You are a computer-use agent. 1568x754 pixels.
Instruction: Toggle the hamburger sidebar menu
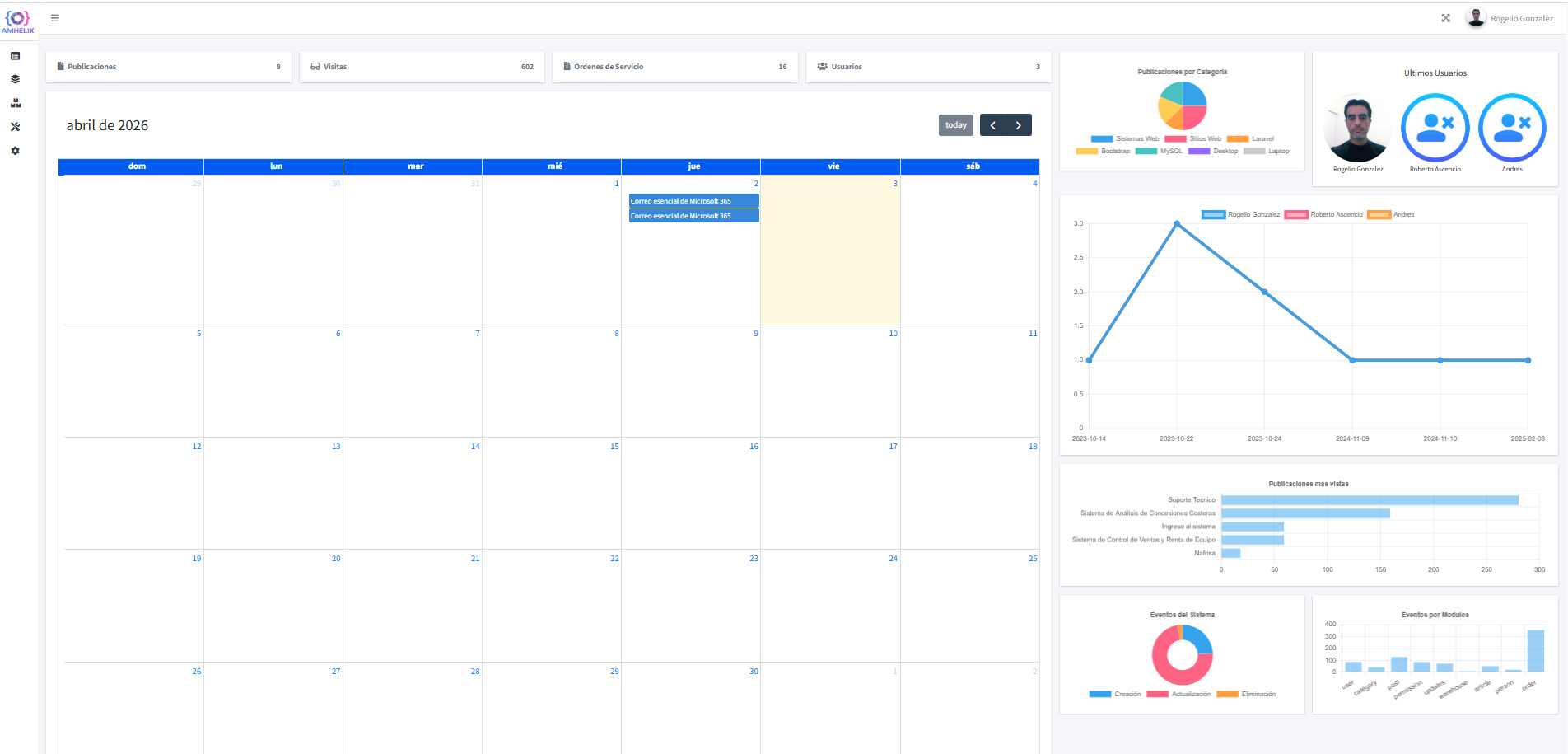(x=55, y=18)
